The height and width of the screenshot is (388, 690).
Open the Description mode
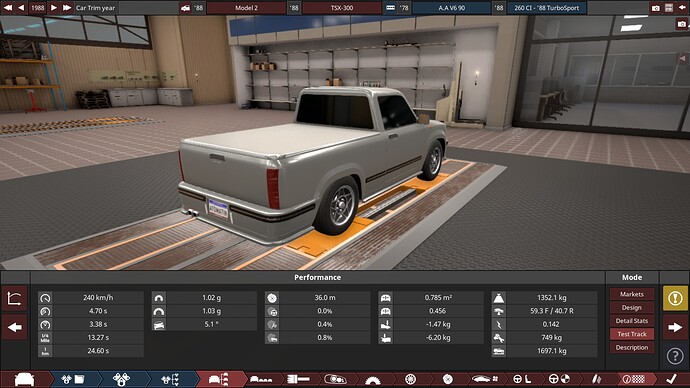click(631, 348)
